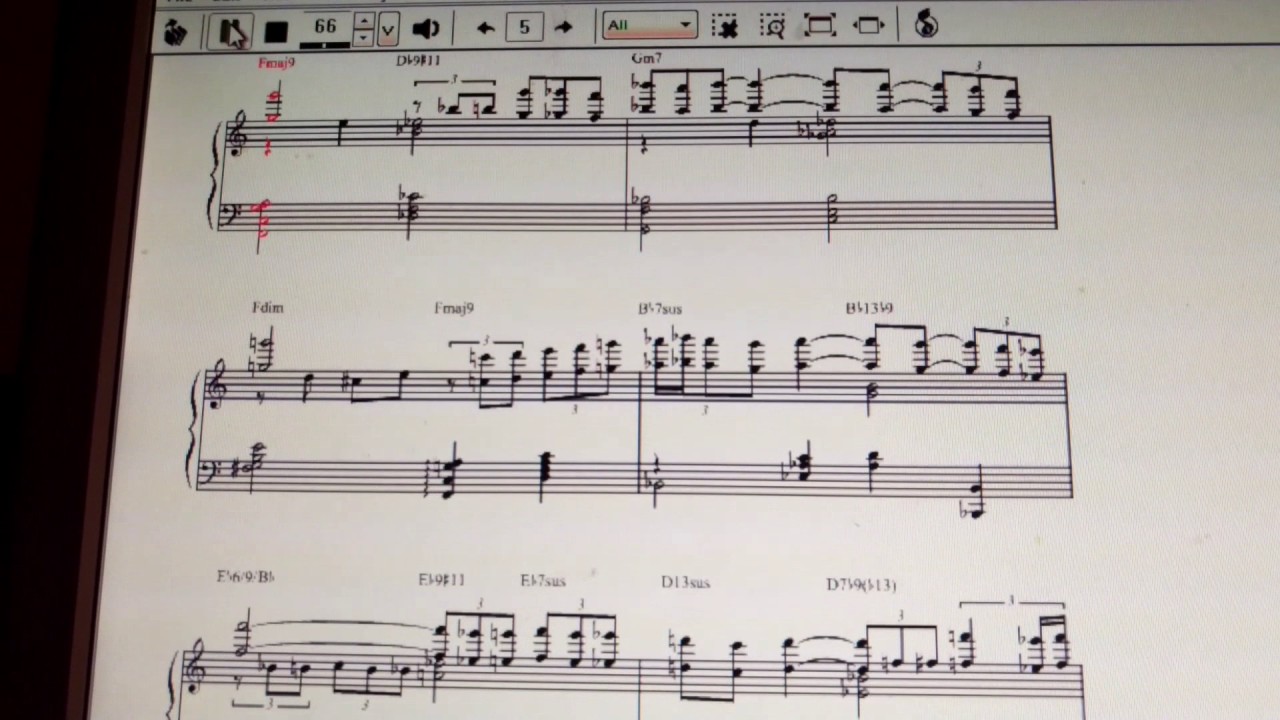
Task: Click the fit width icon
Action: pos(869,25)
